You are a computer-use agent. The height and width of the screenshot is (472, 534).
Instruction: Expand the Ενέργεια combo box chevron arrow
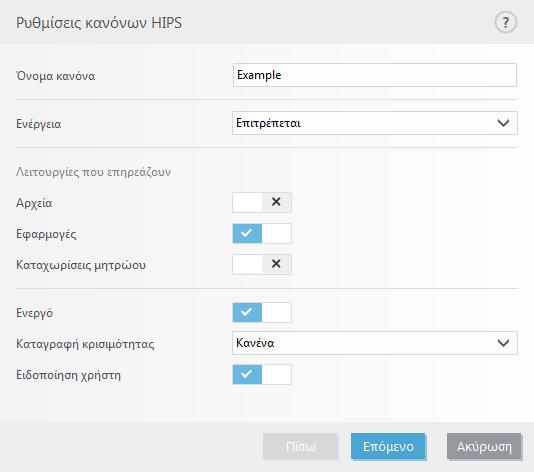[x=503, y=123]
